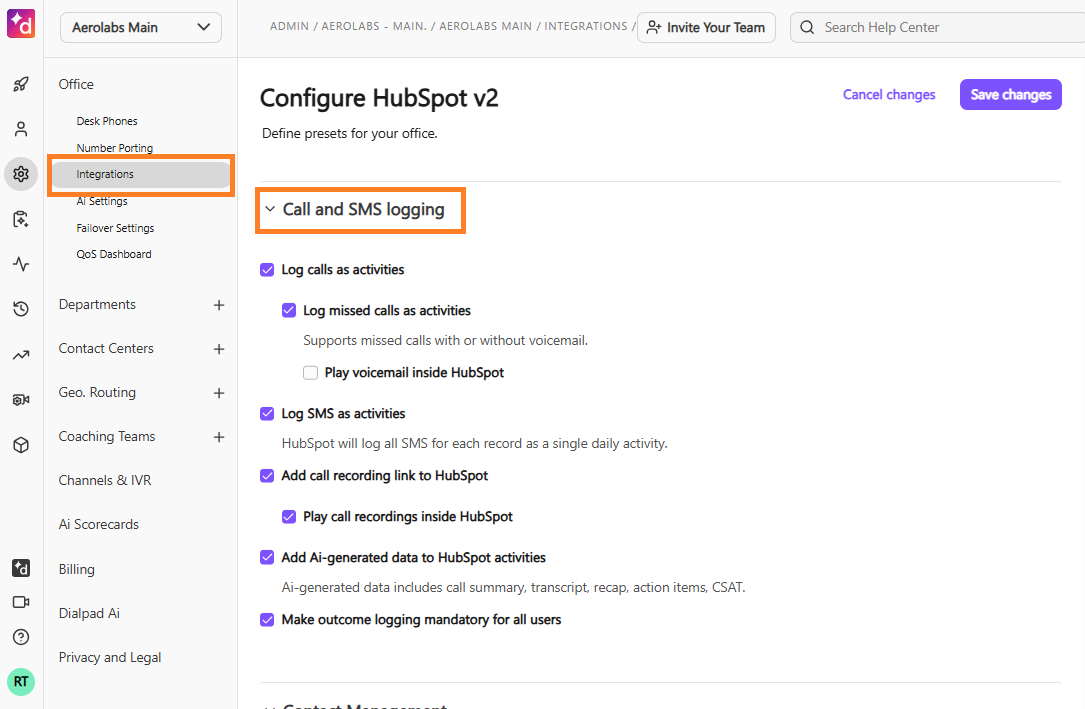Uncheck Add Ai-generated data to HubSpot activities
1085x709 pixels.
point(267,558)
